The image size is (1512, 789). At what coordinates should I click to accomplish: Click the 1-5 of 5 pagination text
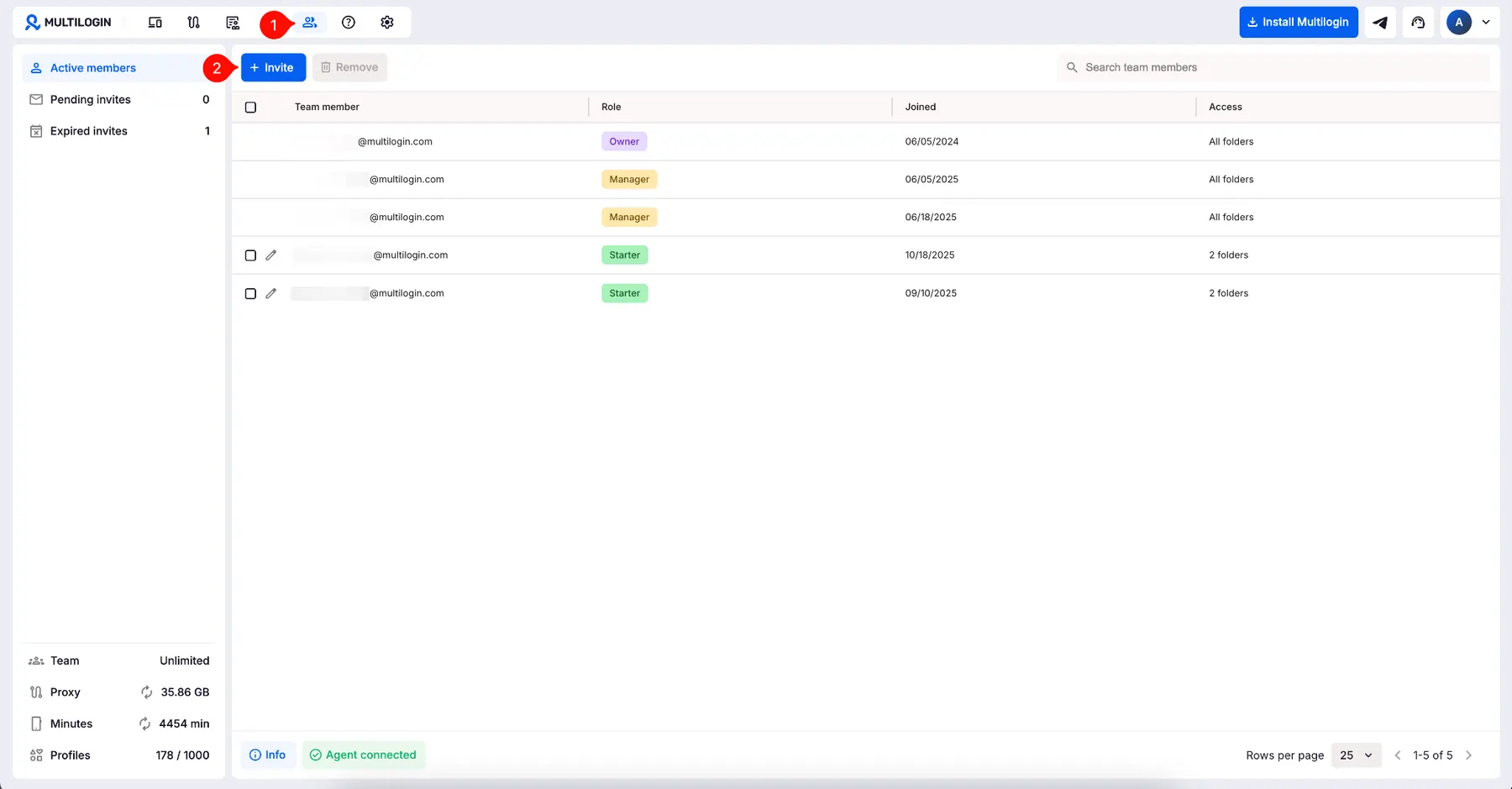1432,755
